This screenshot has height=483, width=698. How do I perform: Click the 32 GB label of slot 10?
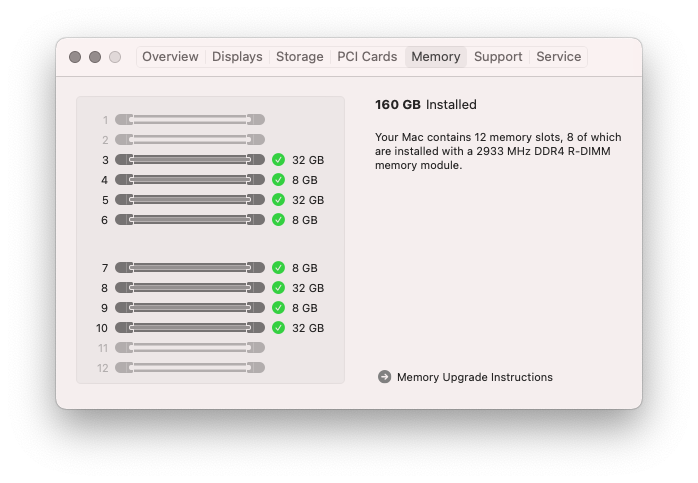tap(308, 328)
